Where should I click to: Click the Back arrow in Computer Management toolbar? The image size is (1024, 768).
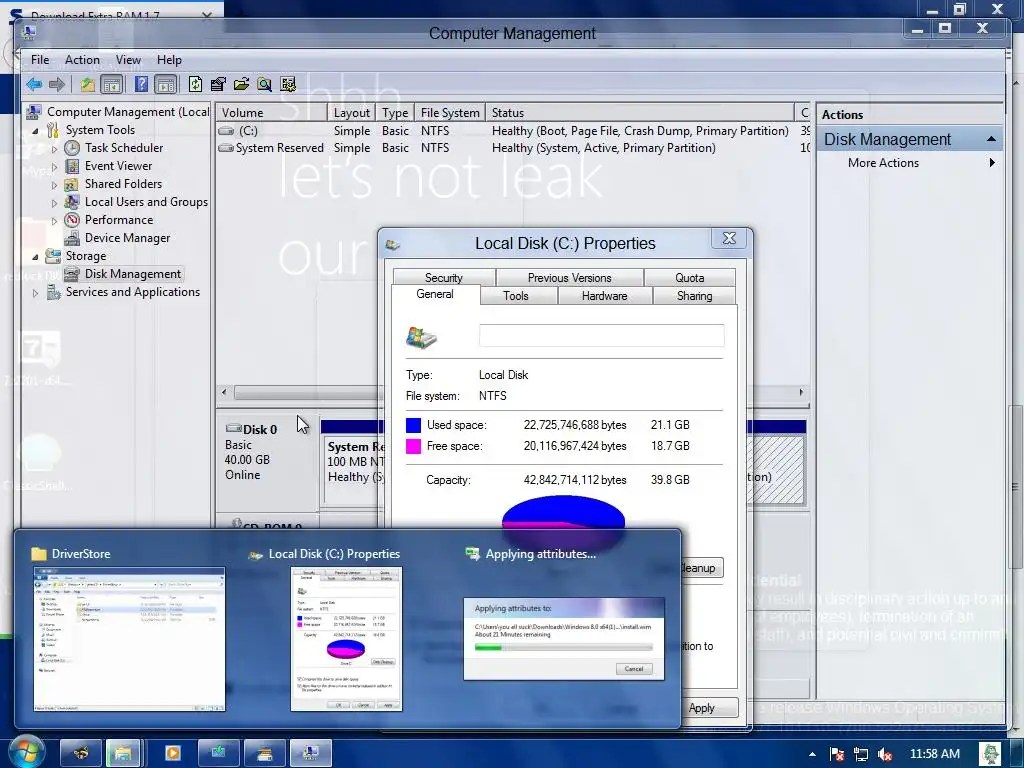coord(34,84)
